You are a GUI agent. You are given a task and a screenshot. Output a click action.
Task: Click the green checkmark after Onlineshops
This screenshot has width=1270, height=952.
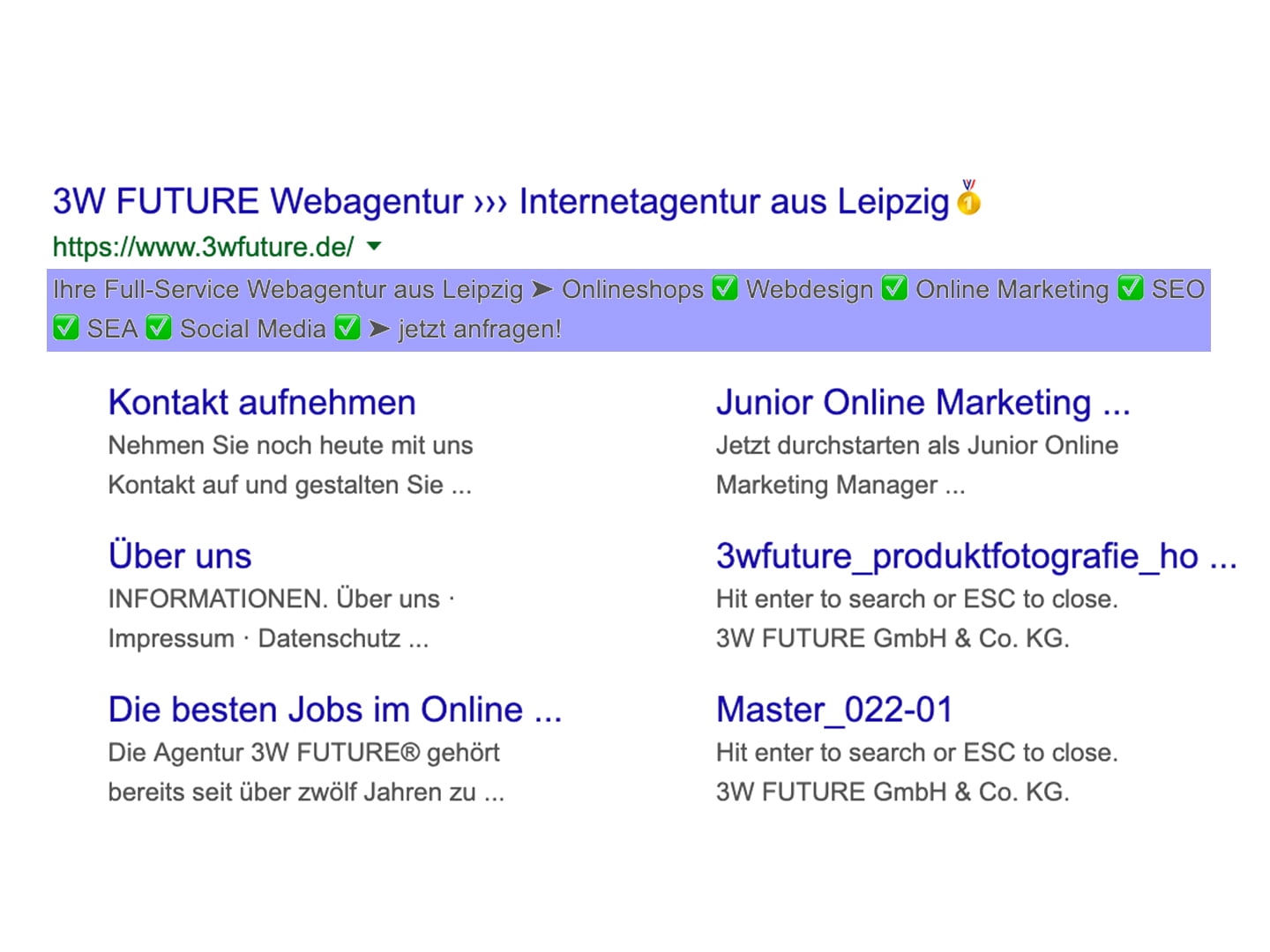tap(725, 288)
